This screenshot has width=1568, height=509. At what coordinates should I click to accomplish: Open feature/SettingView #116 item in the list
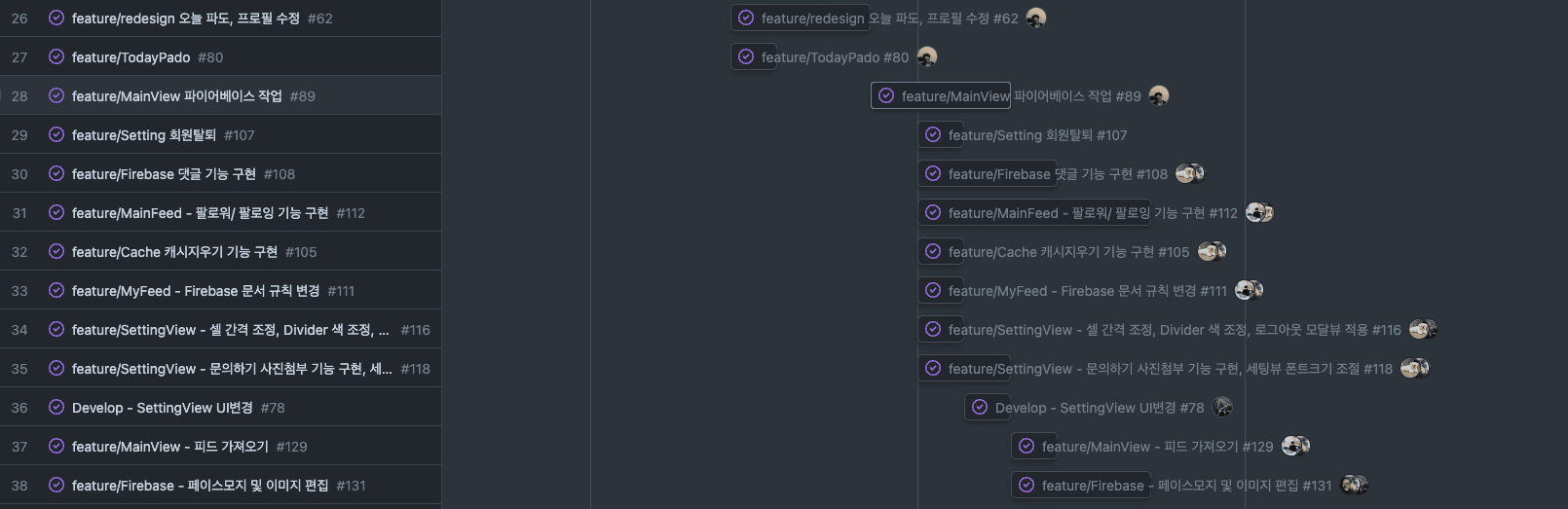230,330
